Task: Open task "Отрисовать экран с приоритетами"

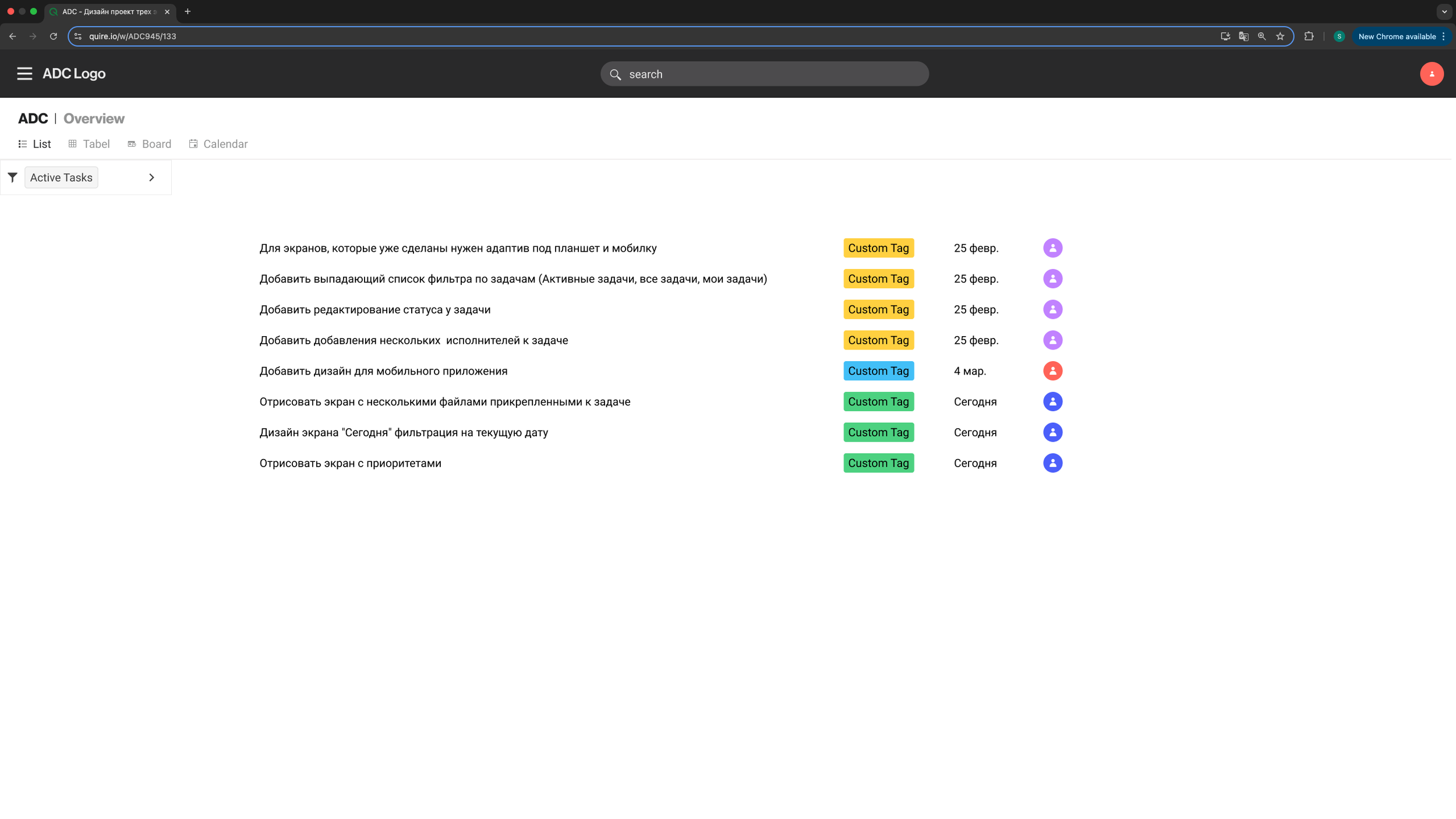Action: tap(350, 463)
